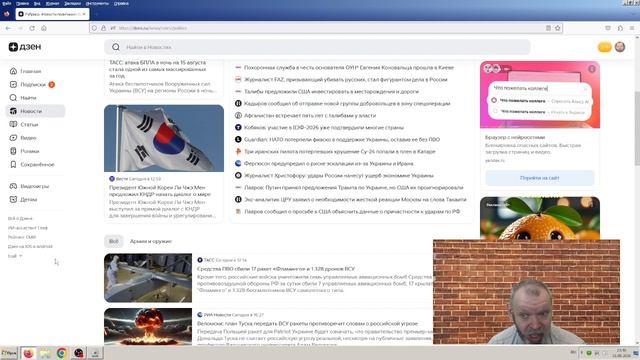This screenshot has width=640, height=360.
Task: Toggle reader view icon in address bar
Action: [548, 28]
